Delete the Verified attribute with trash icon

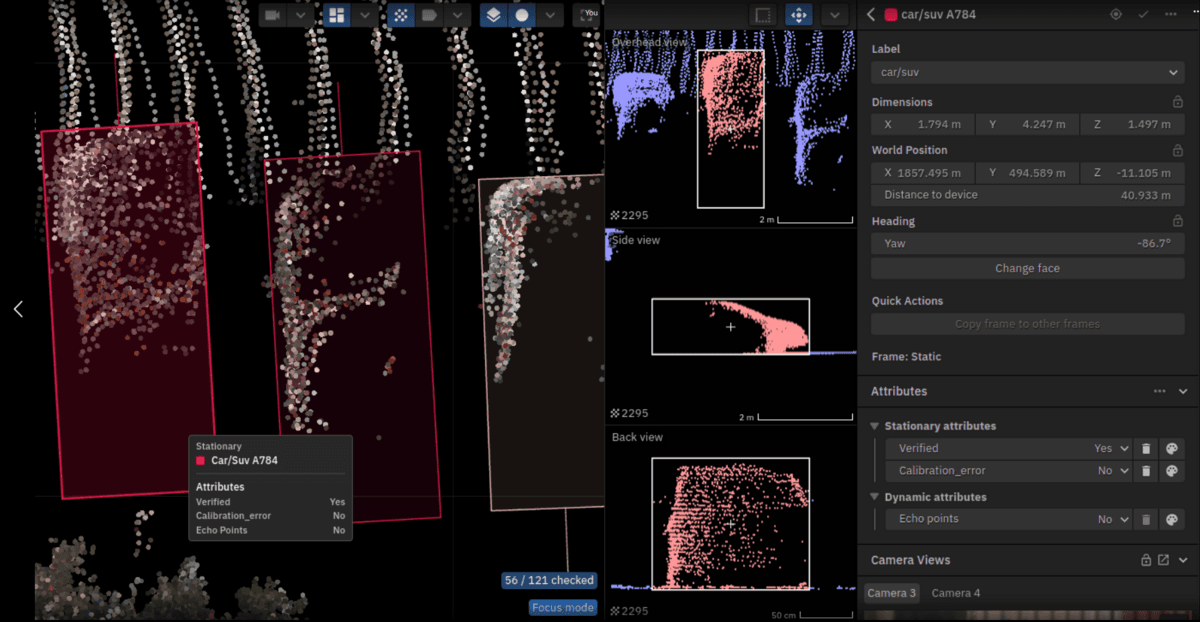point(1147,449)
